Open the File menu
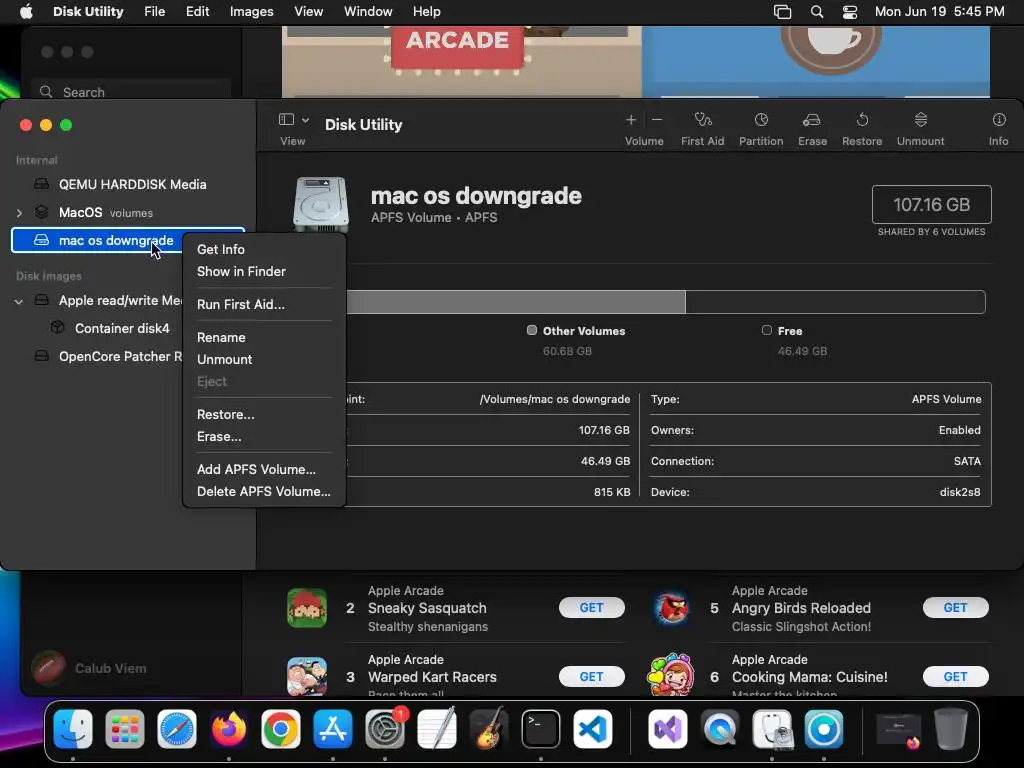The height and width of the screenshot is (768, 1024). pos(154,12)
